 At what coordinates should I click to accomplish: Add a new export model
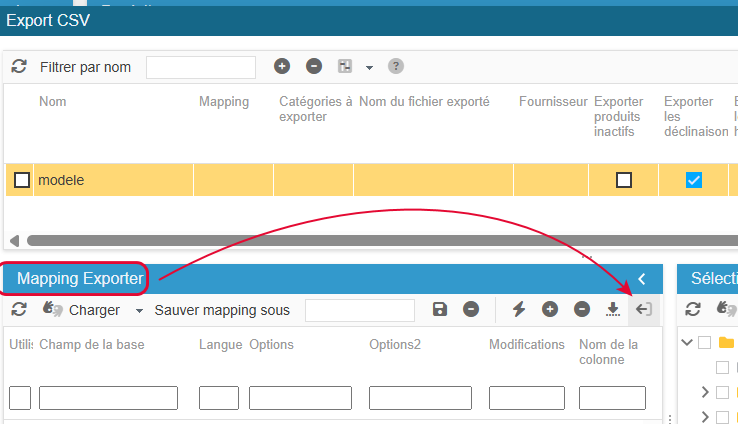tap(282, 67)
